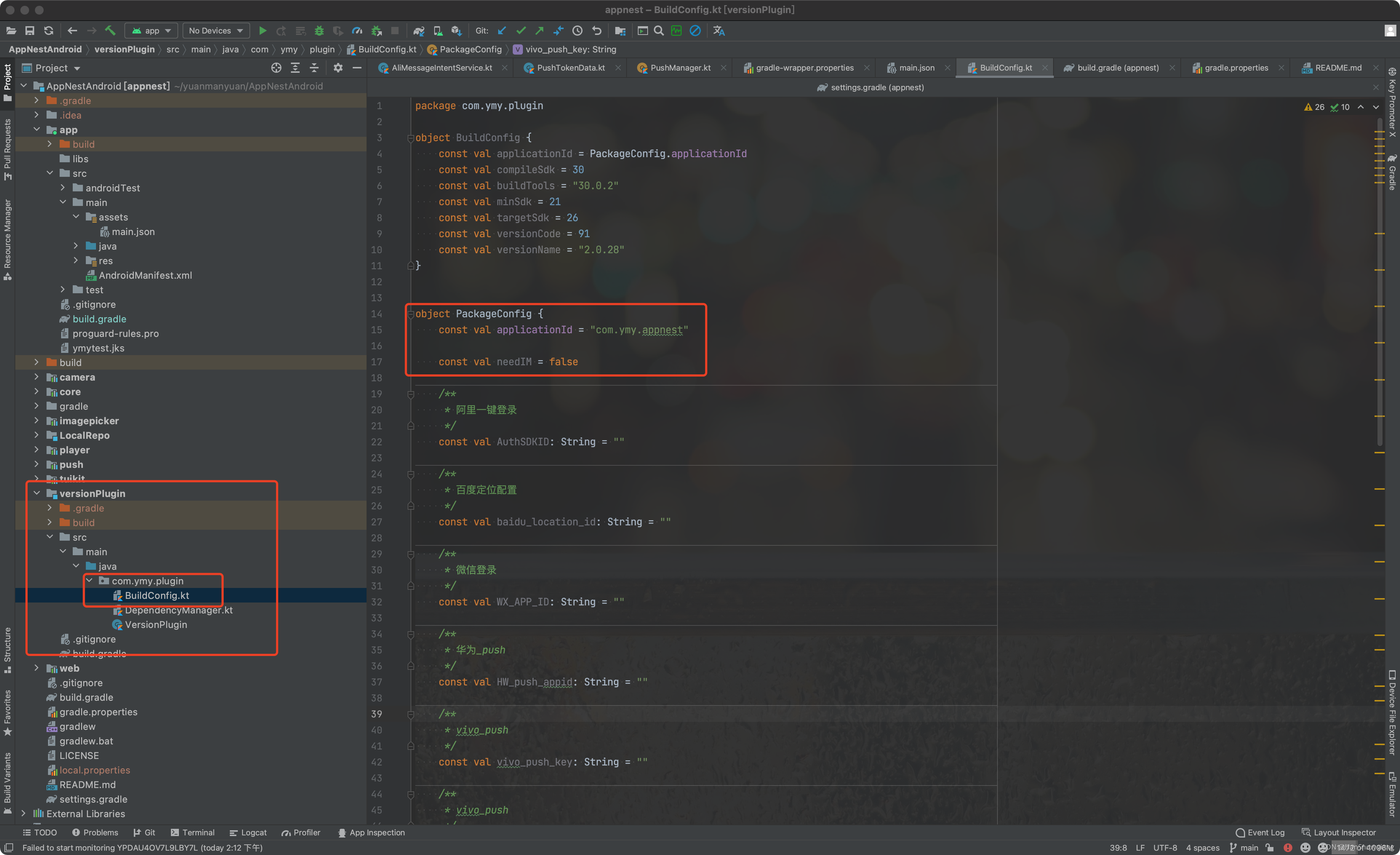Click the Build hammer icon
The width and height of the screenshot is (1400, 855).
[110, 31]
